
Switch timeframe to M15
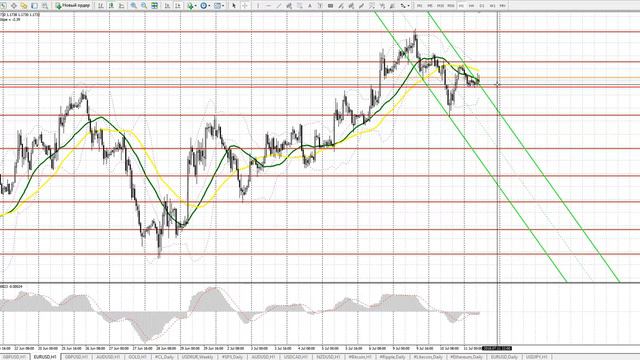click(440, 6)
